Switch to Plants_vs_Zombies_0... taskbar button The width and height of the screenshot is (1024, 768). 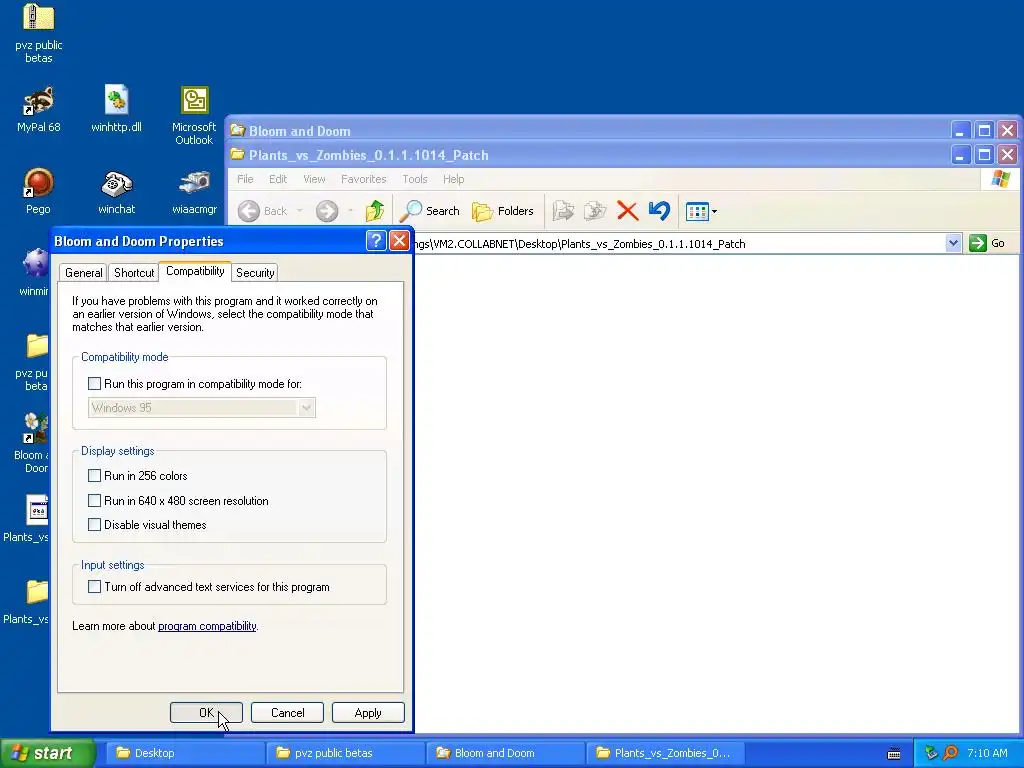tap(666, 753)
